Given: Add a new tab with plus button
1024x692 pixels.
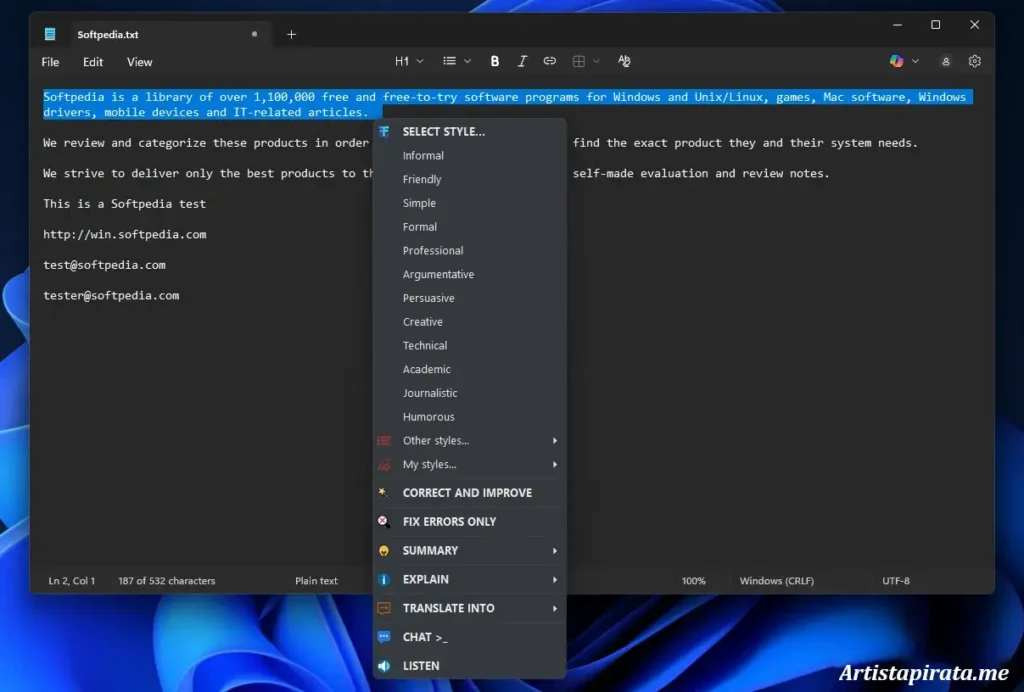Looking at the screenshot, I should point(291,35).
